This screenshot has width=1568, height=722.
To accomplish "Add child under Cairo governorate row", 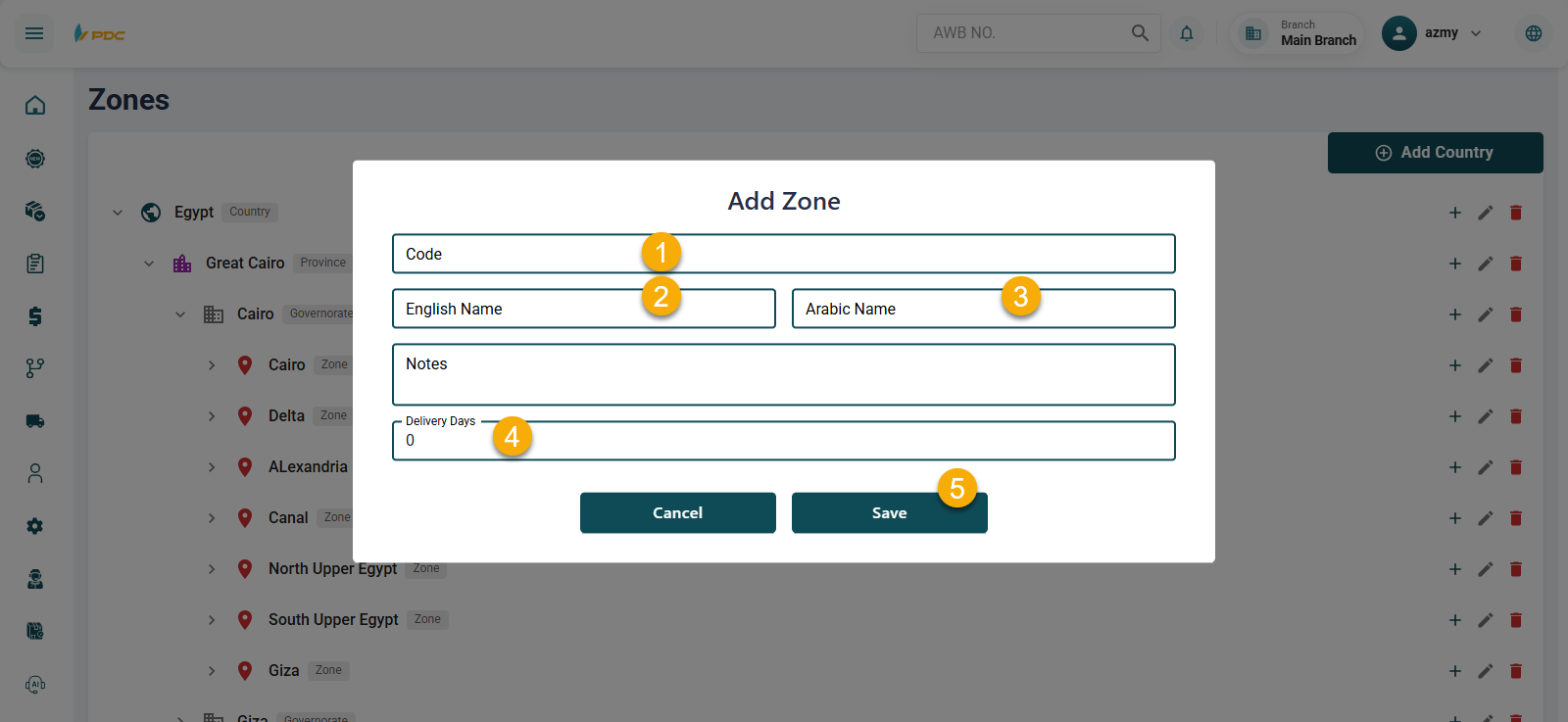I will [1455, 314].
